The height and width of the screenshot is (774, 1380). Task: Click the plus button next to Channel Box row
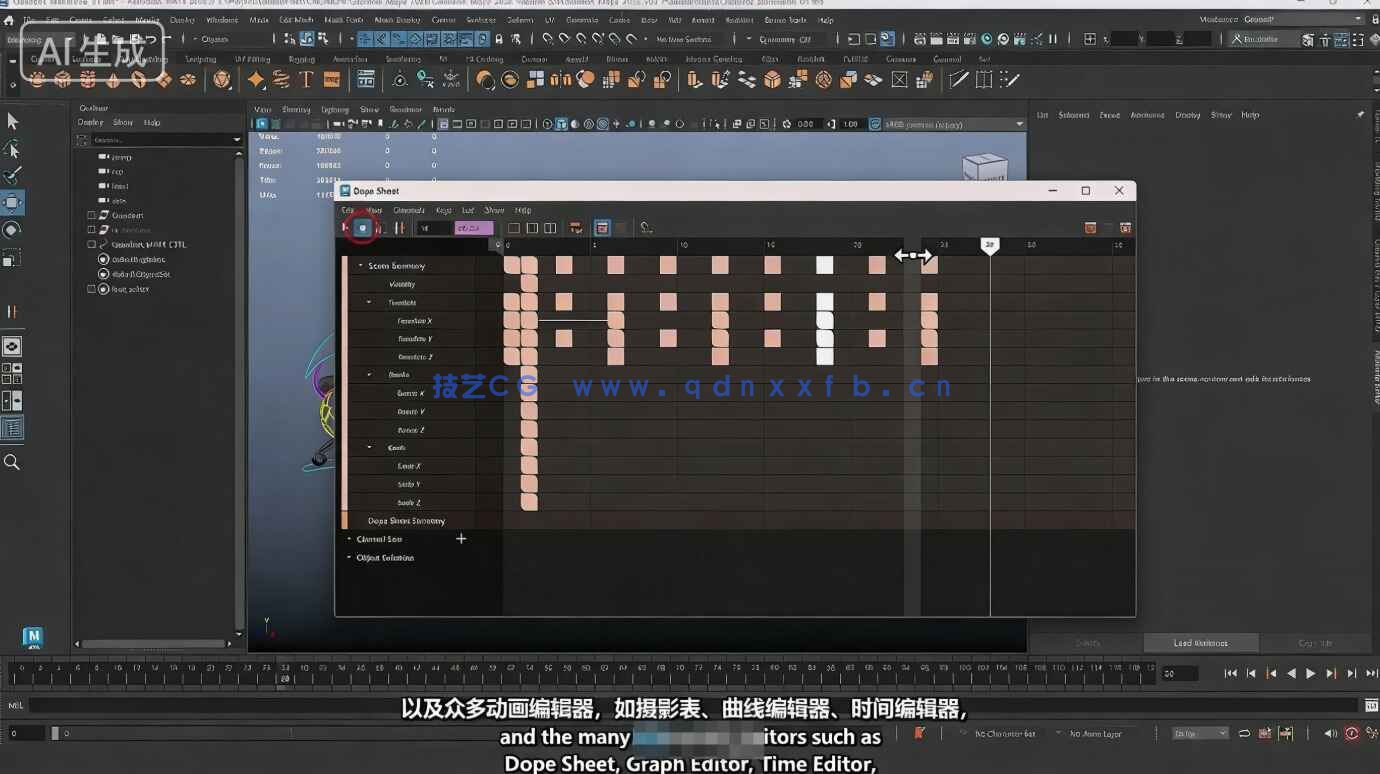(x=461, y=538)
